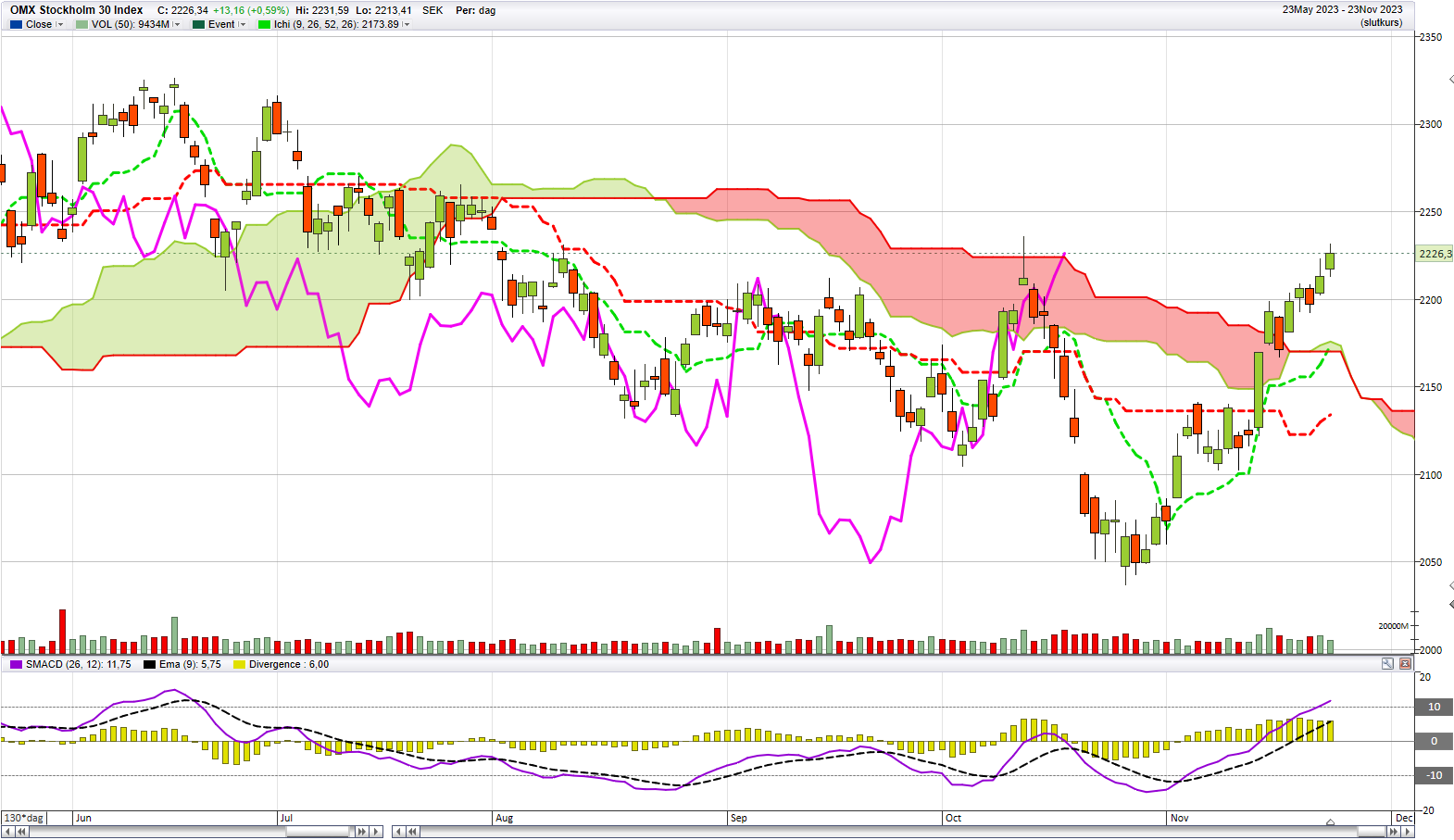This screenshot has height=840, width=1454.
Task: Click the black Ema (9) legend swatch
Action: click(149, 665)
